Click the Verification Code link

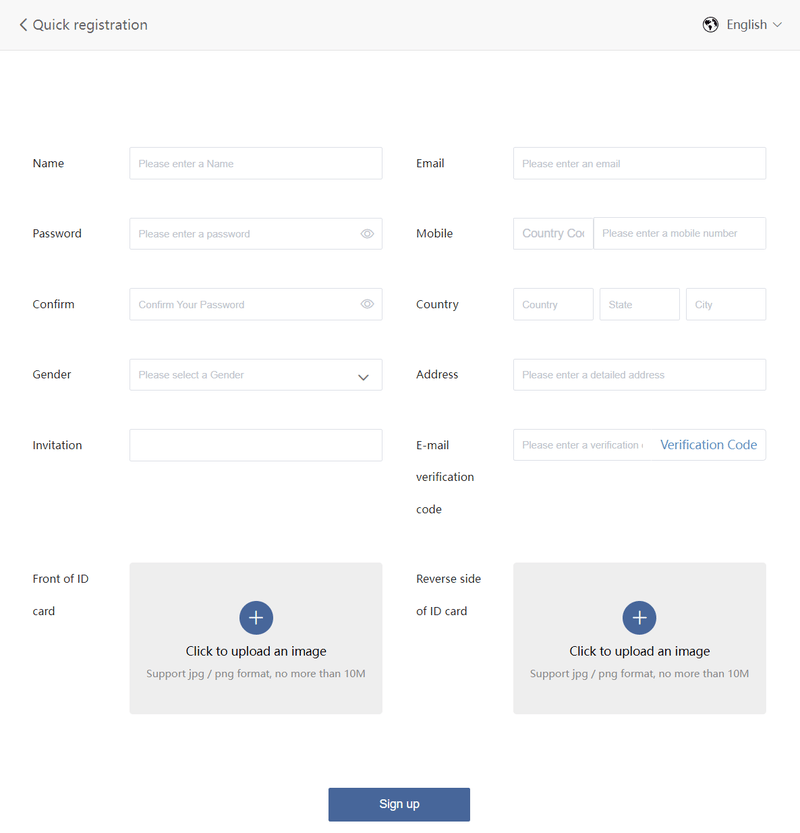pos(709,445)
